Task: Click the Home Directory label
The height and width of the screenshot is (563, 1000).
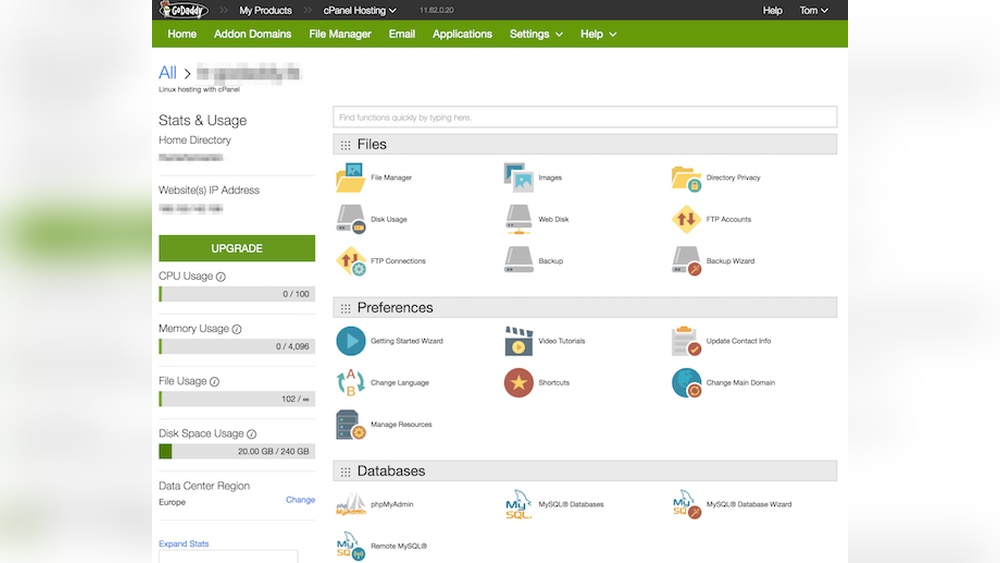Action: click(195, 140)
